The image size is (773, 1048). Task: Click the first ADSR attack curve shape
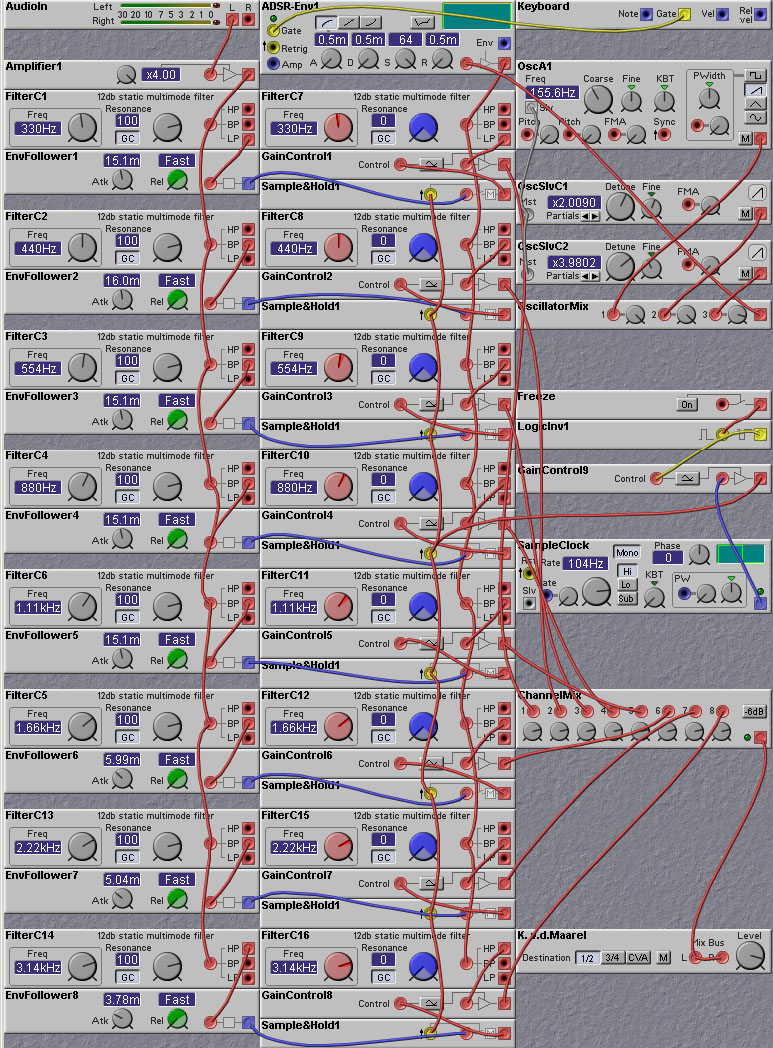pos(327,22)
